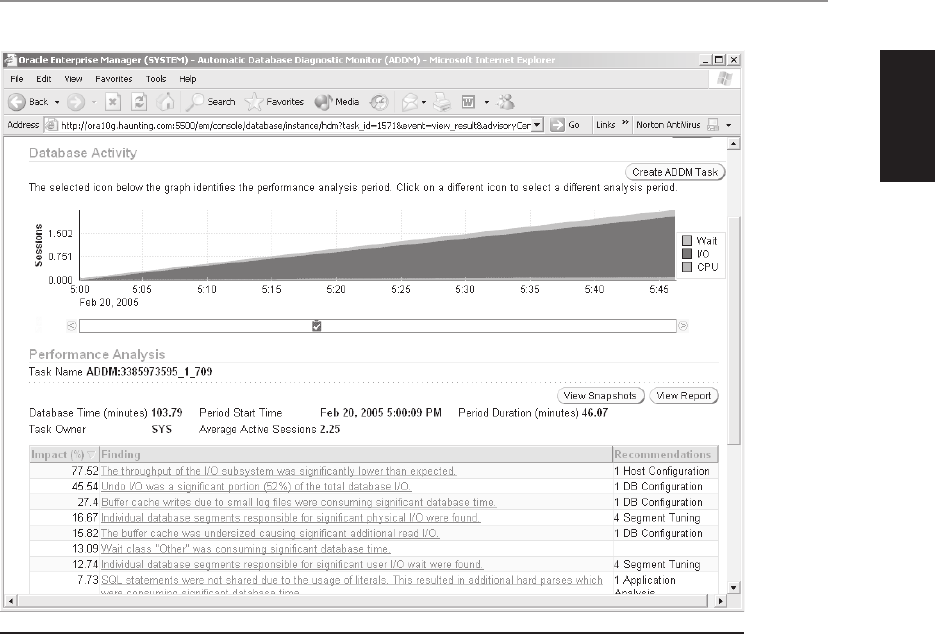The width and height of the screenshot is (935, 634).
Task: Open the Buffer cache writes small log files finding
Action: click(298, 502)
